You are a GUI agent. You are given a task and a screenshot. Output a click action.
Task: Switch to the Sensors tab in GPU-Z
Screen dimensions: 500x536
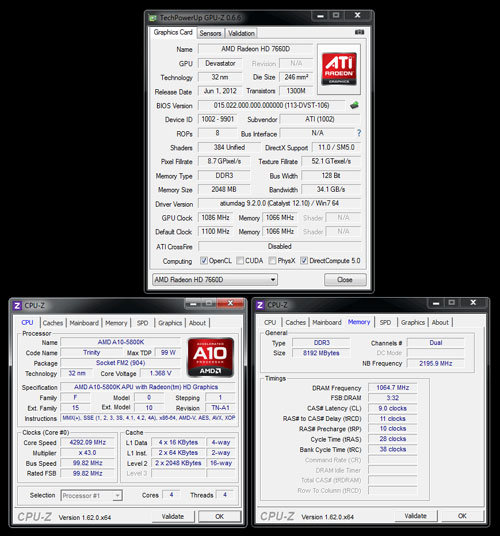[210, 33]
